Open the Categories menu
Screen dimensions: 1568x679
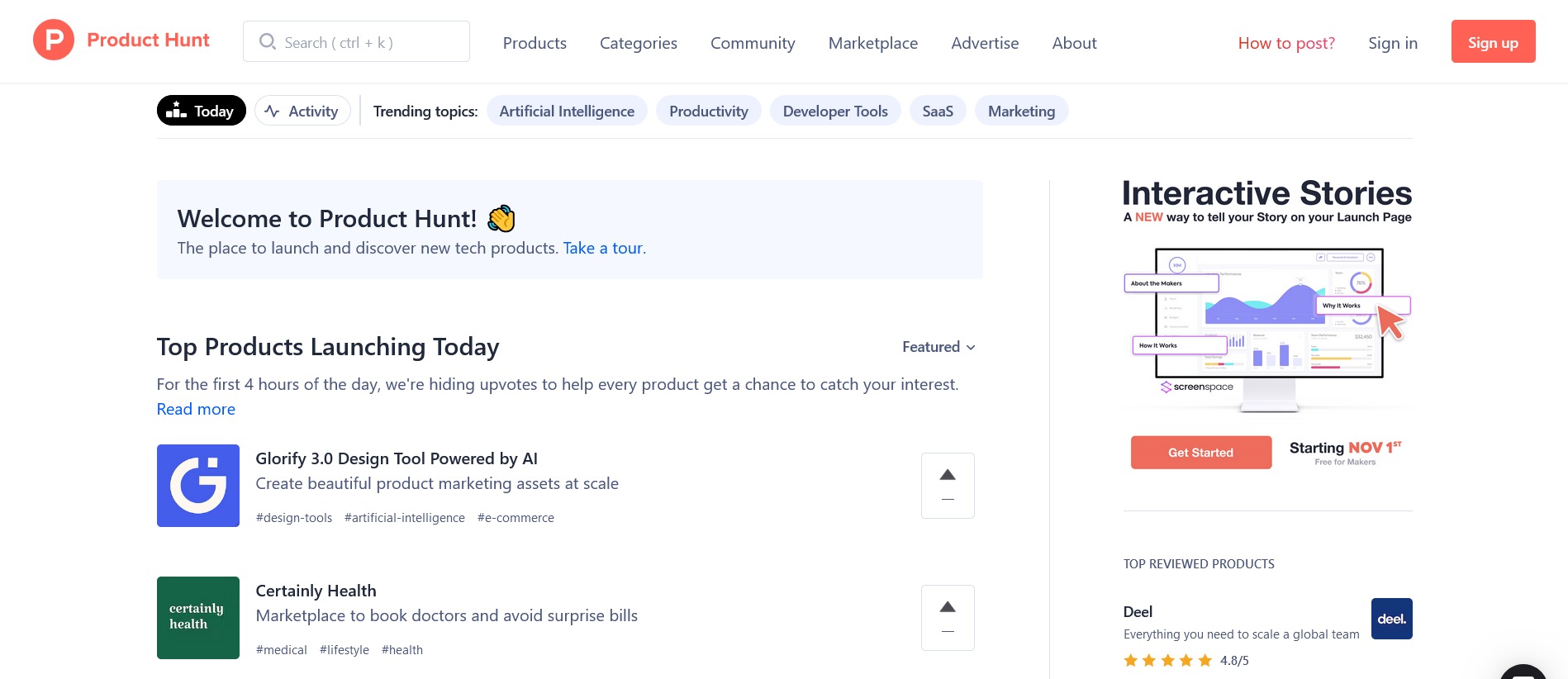tap(638, 43)
